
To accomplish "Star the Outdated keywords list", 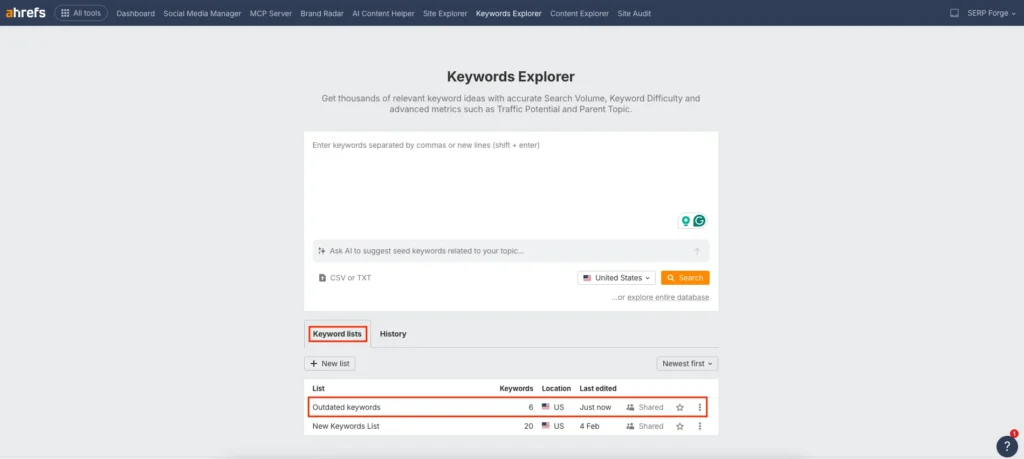I will (680, 407).
